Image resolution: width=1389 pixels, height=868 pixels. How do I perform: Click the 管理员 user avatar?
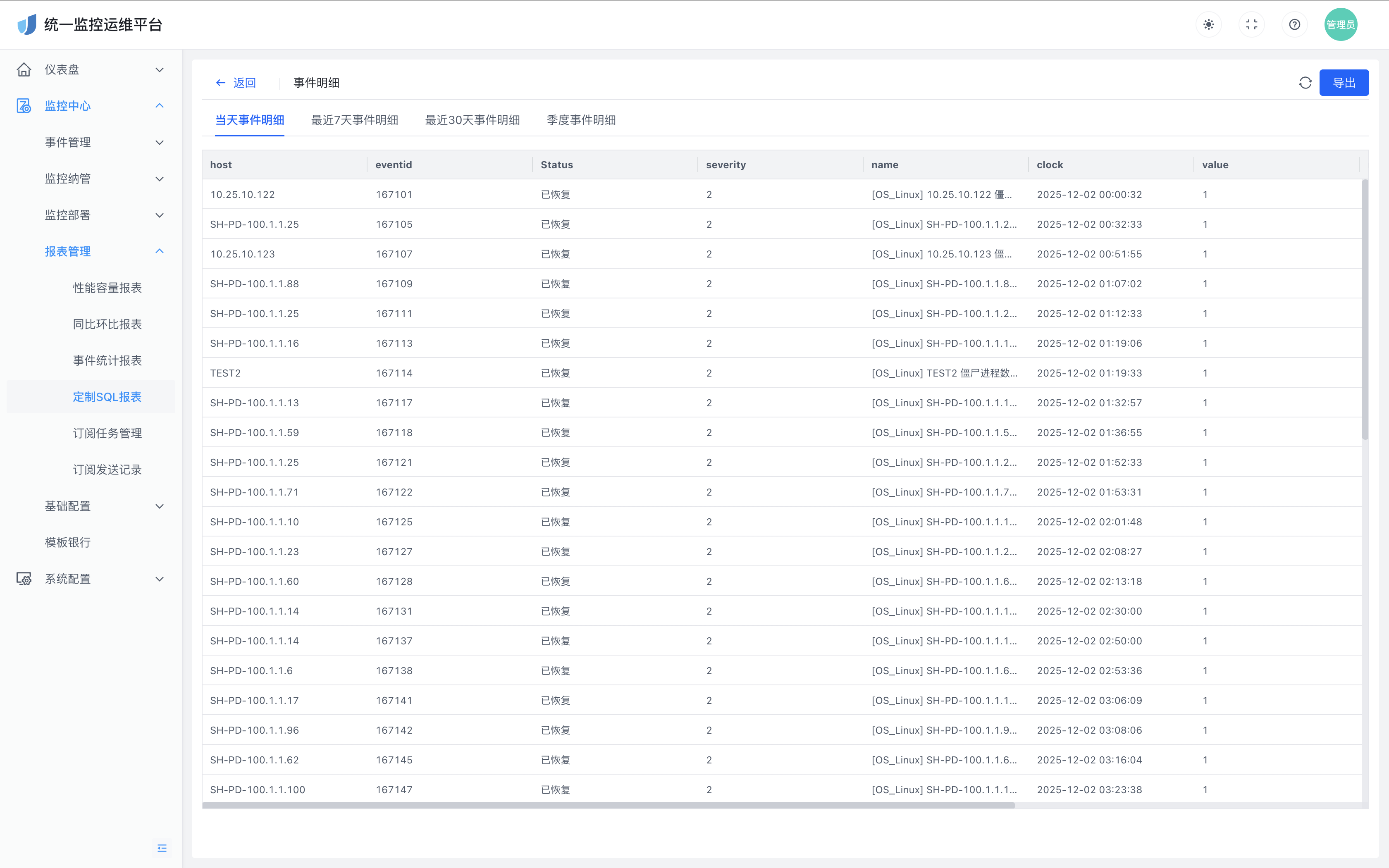coord(1340,25)
